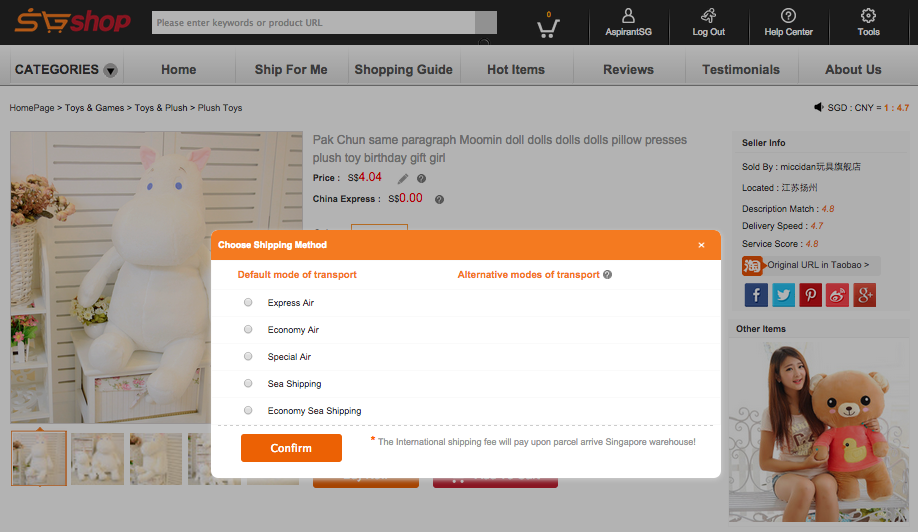Click the AspirantSG account icon
Screen dimensions: 918x532
pos(628,17)
